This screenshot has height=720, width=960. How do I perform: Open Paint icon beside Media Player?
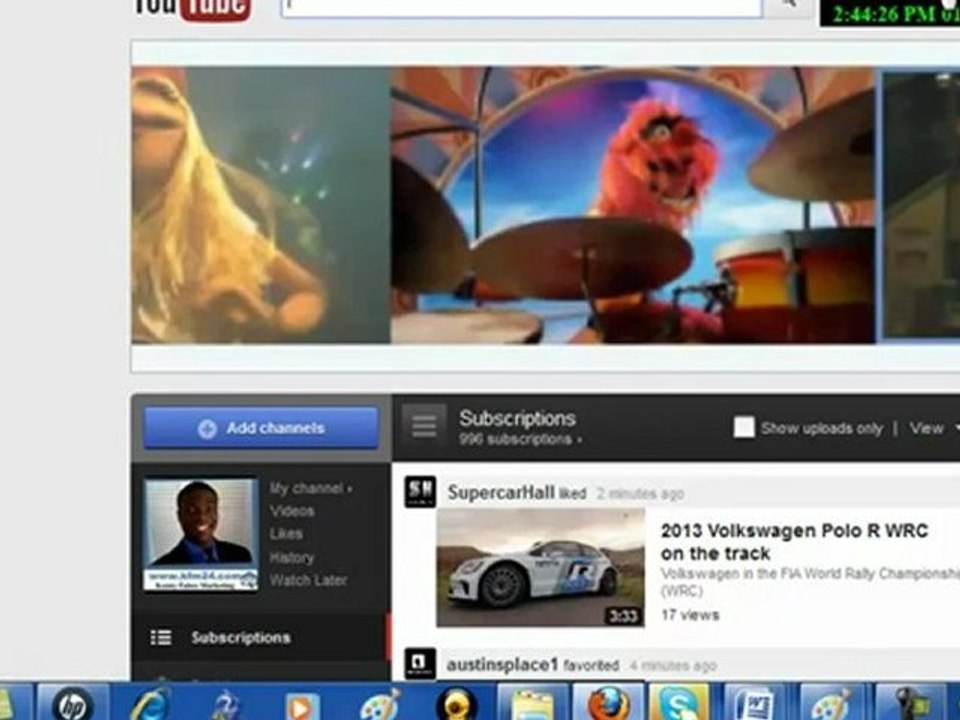(x=380, y=704)
